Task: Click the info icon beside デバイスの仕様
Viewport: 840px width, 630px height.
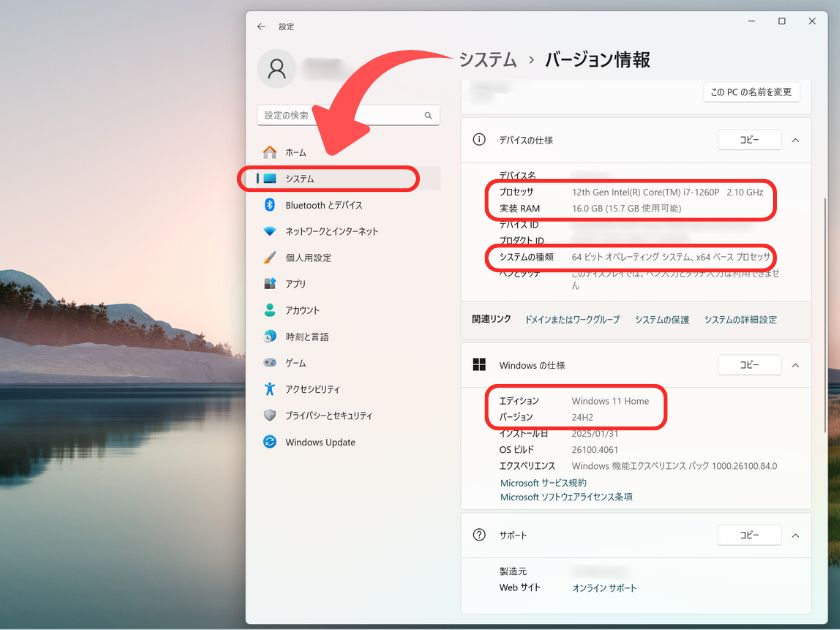Action: [479, 140]
